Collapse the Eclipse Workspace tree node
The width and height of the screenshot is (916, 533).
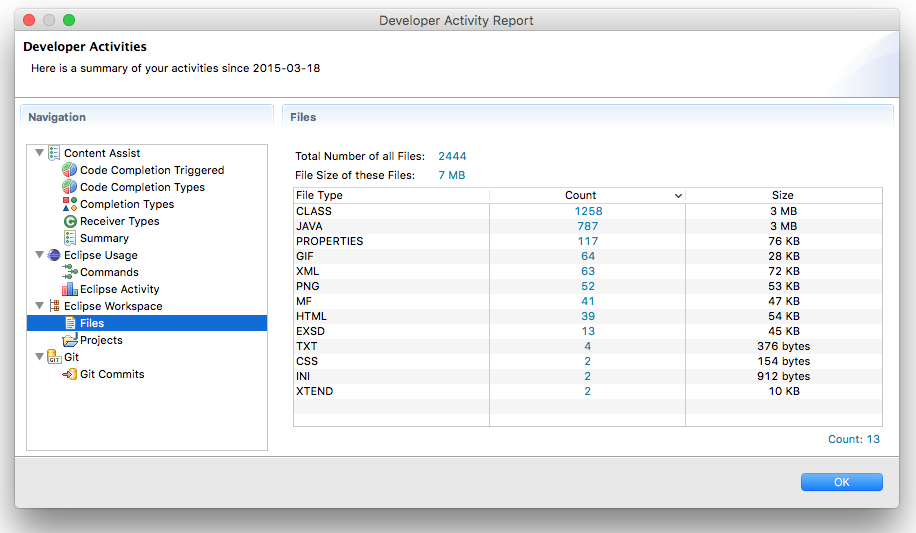click(x=40, y=307)
